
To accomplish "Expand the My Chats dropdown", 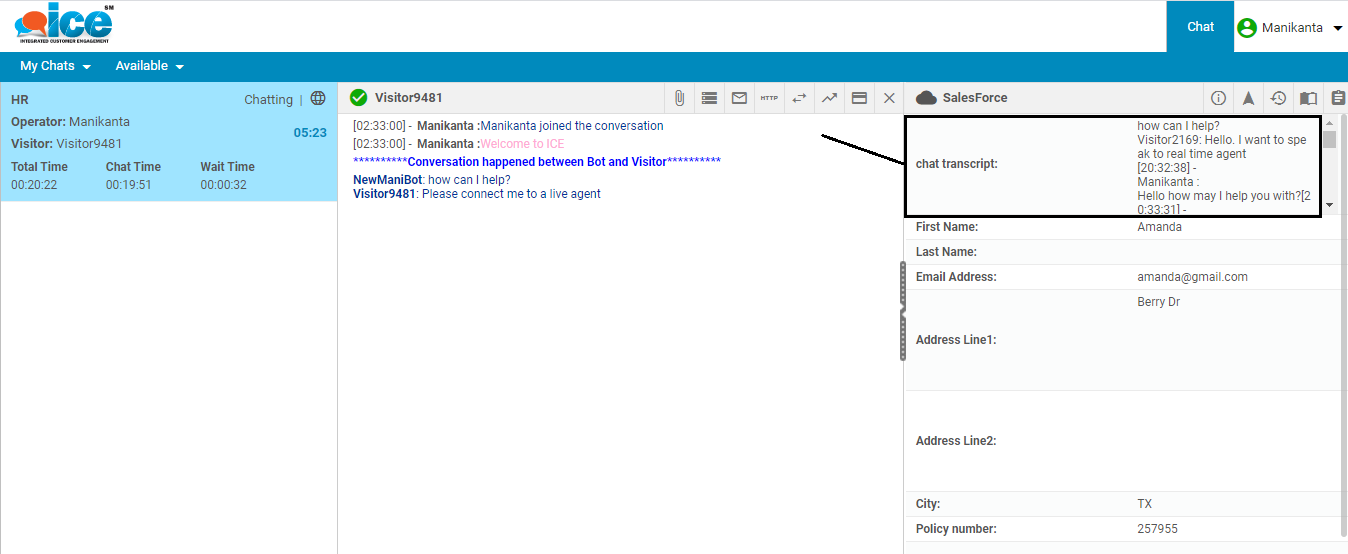I will (x=55, y=66).
